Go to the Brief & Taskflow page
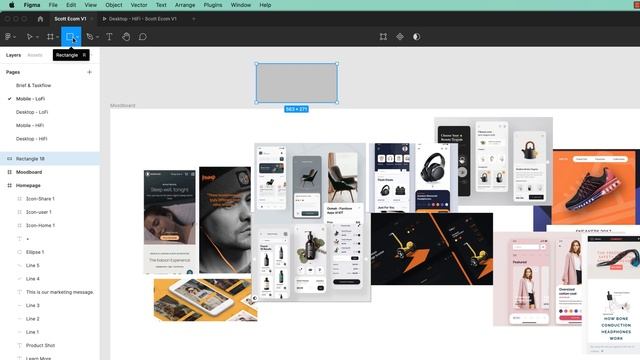The height and width of the screenshot is (360, 640). (x=33, y=85)
